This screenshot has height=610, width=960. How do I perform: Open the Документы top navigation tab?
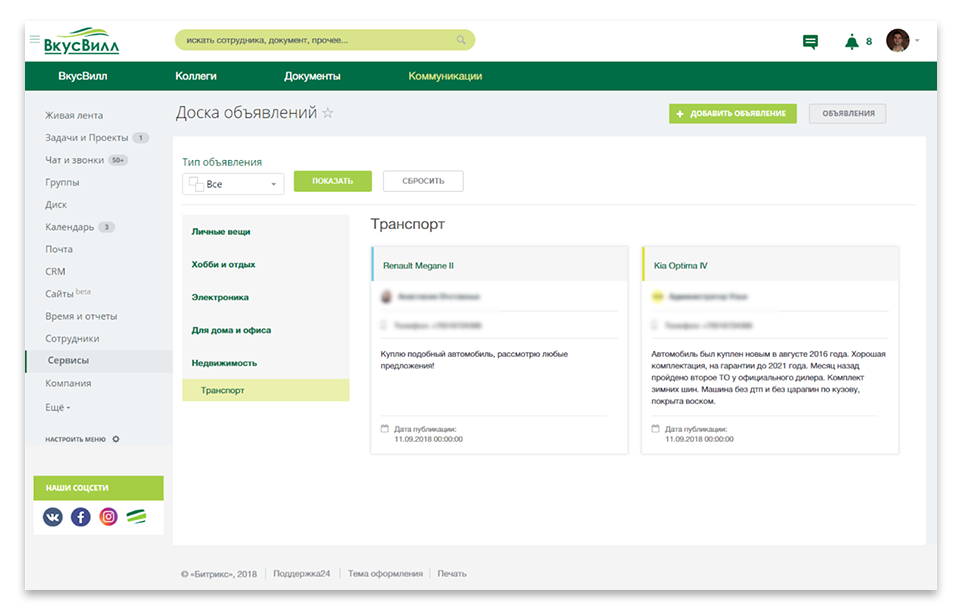312,76
